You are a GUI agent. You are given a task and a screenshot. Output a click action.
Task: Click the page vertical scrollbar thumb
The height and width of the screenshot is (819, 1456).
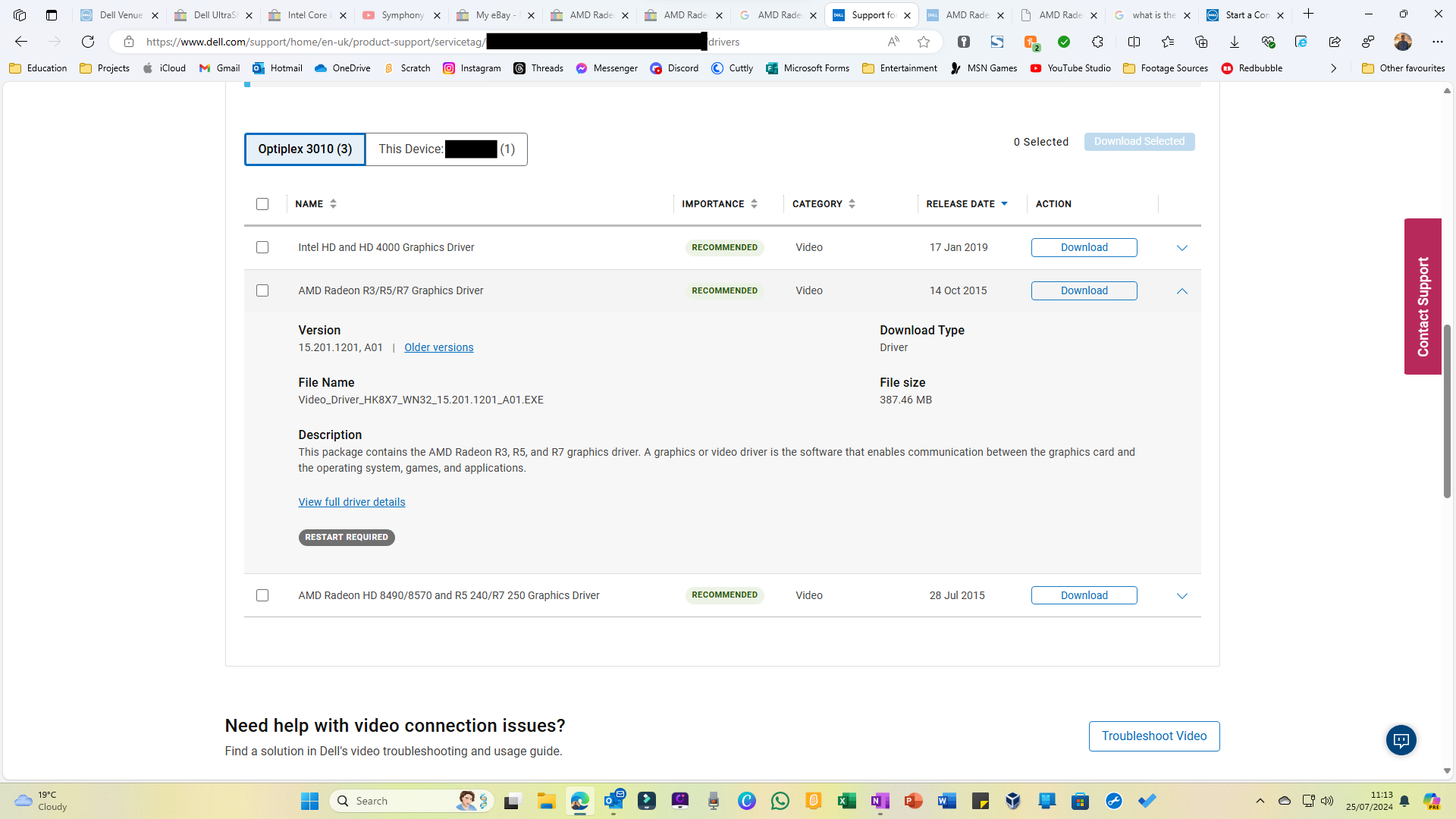(x=1447, y=410)
